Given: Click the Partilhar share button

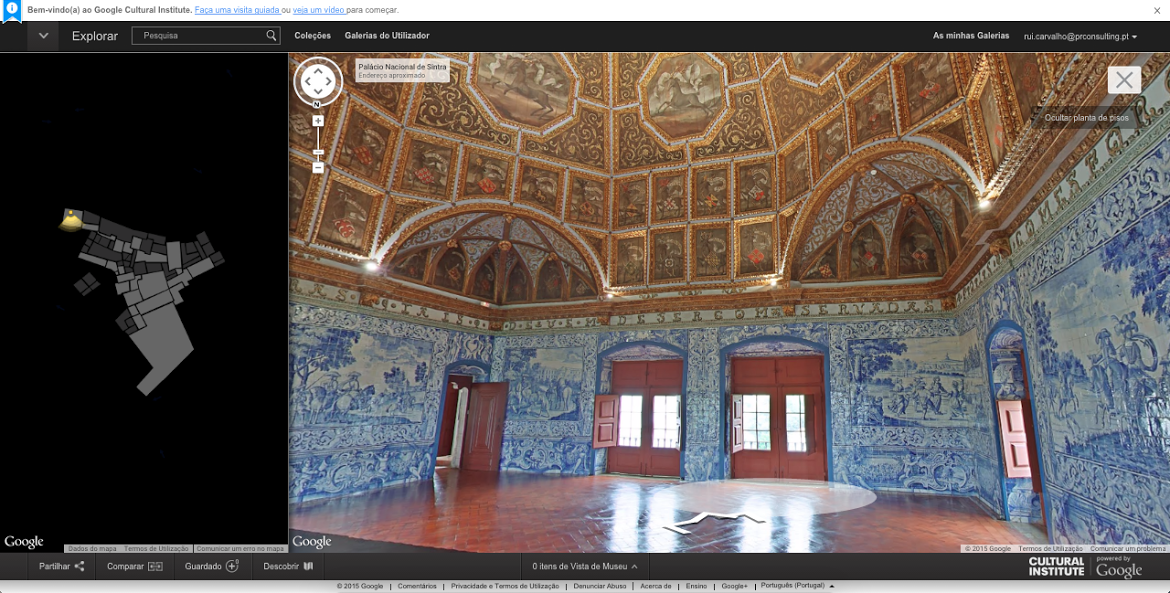Looking at the screenshot, I should point(61,566).
